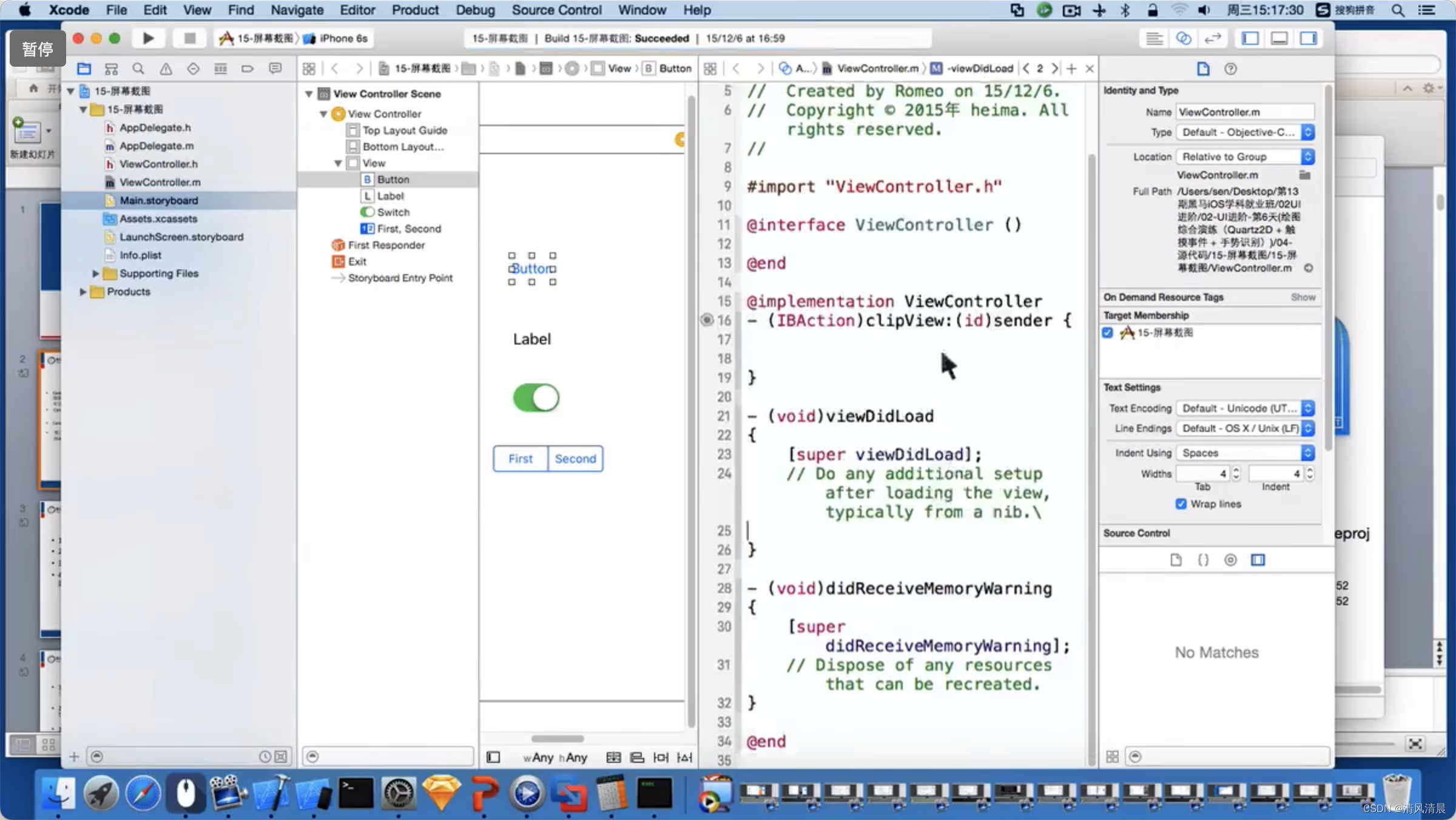Click Show for On Demand Resource Tags
The height and width of the screenshot is (820, 1456).
pos(1303,297)
